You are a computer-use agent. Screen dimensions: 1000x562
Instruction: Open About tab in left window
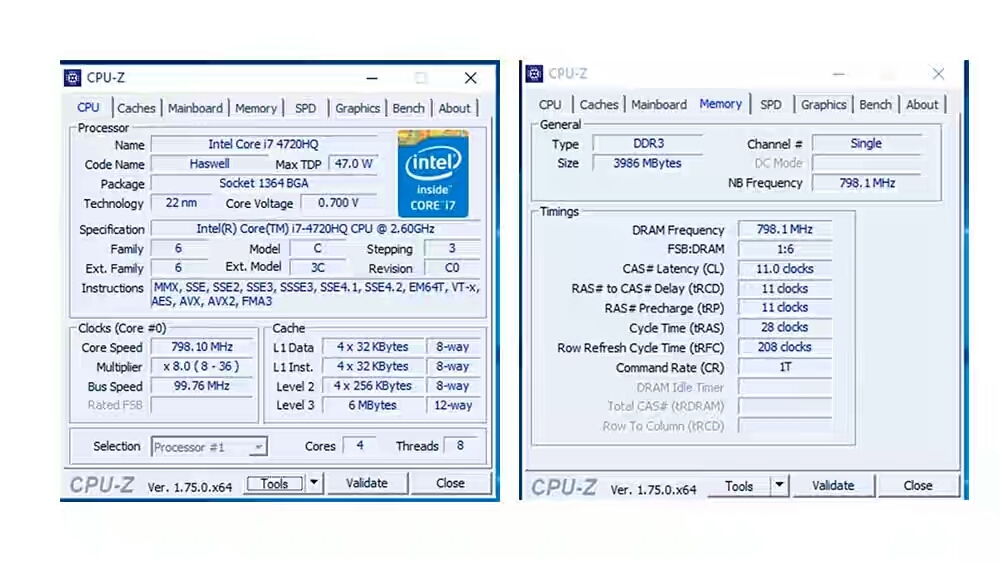[x=454, y=108]
